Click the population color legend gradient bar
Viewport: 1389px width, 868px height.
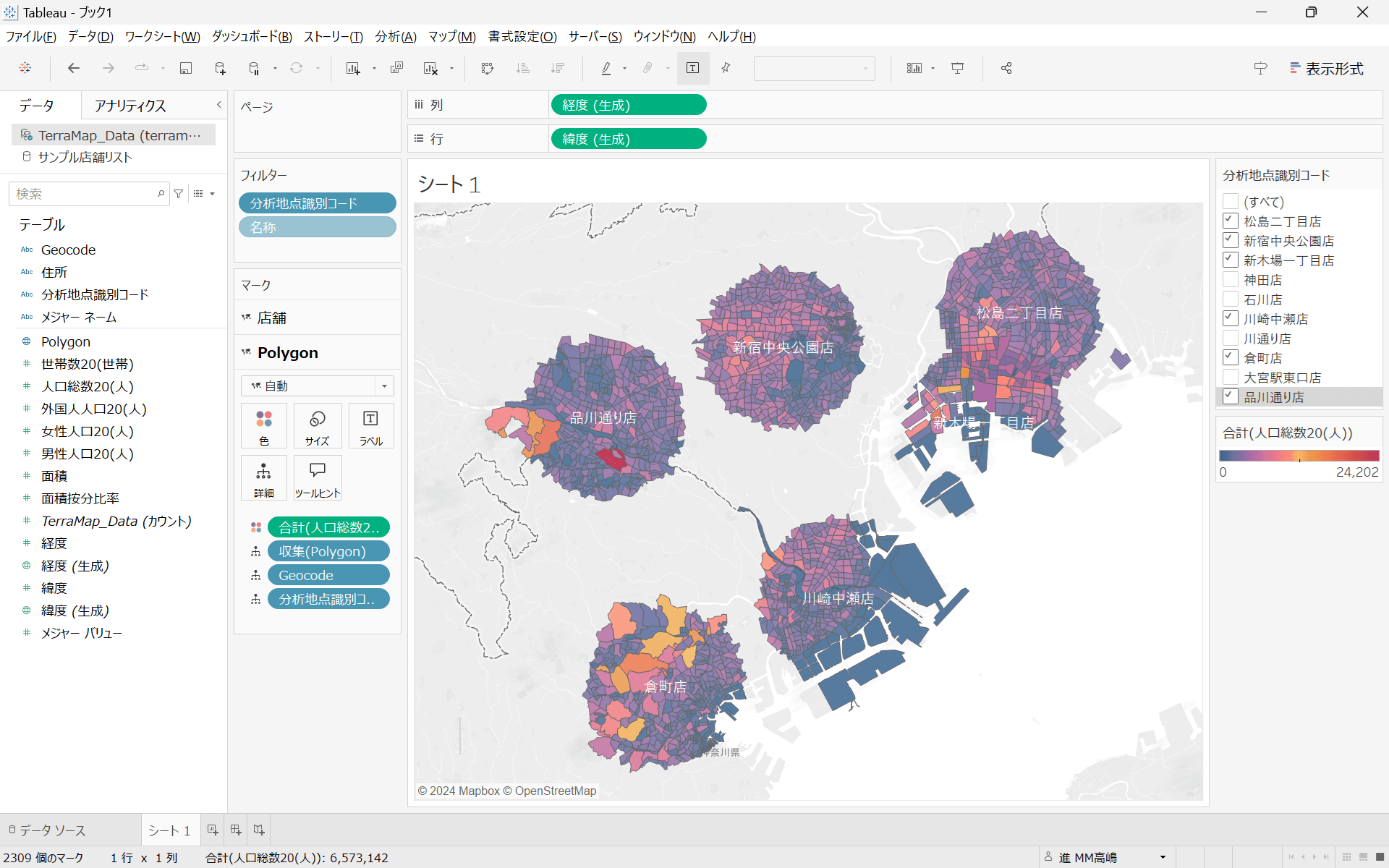pyautogui.click(x=1299, y=456)
